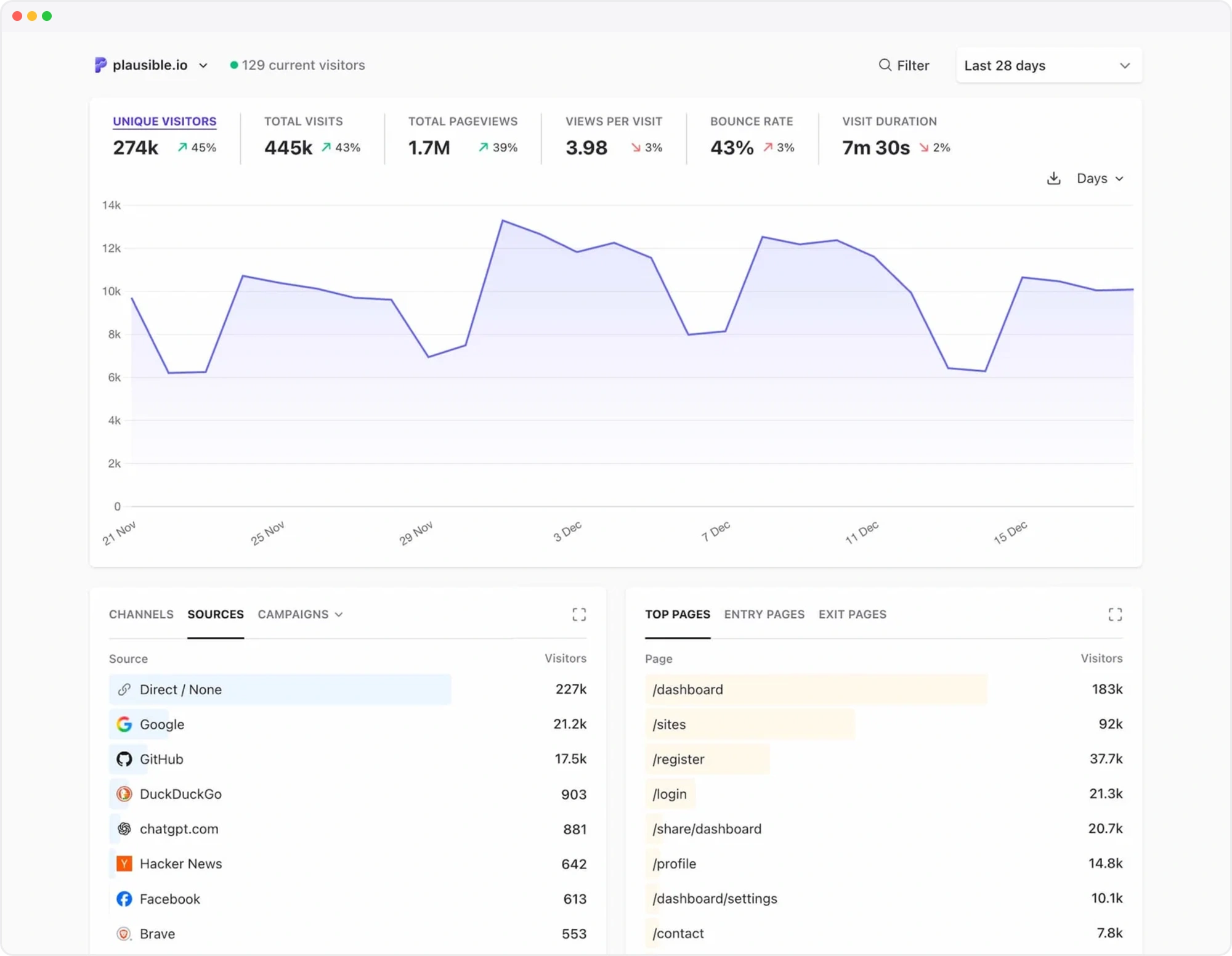This screenshot has width=1232, height=956.
Task: Expand the Campaigns dropdown tab
Action: click(x=300, y=614)
